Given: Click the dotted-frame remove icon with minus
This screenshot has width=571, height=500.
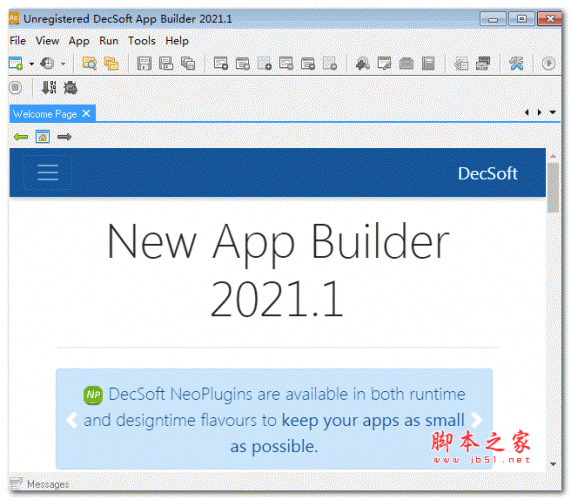Looking at the screenshot, I should (x=330, y=63).
